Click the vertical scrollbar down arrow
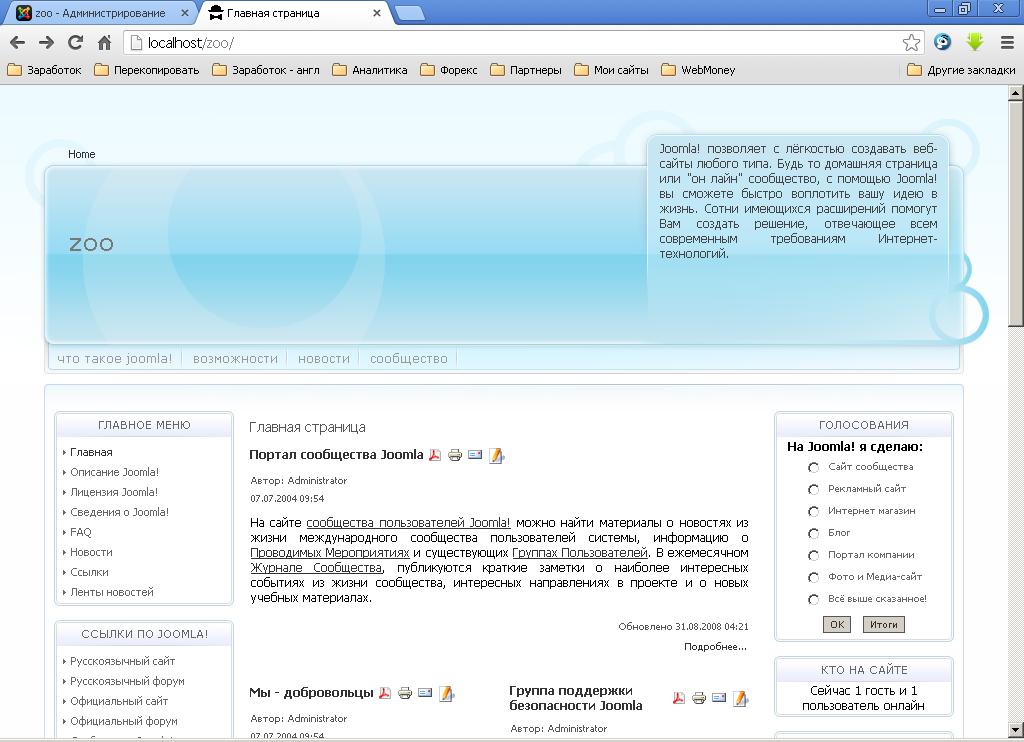Viewport: 1024px width, 742px height. point(1016,729)
